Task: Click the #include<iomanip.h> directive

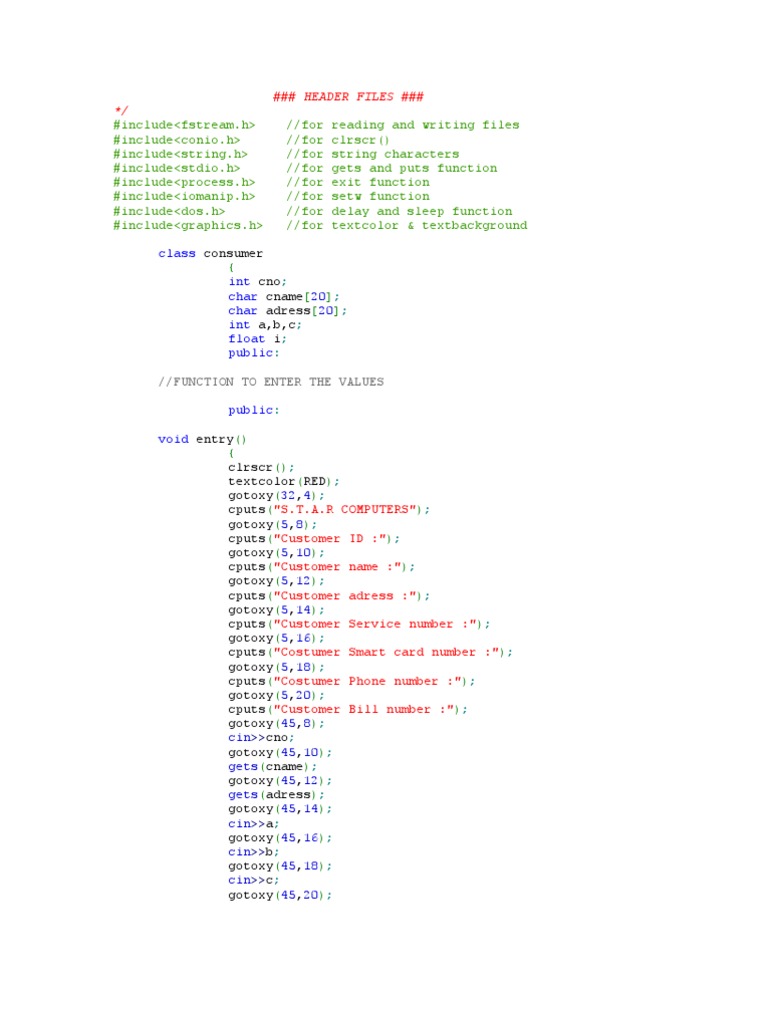Action: tap(184, 196)
